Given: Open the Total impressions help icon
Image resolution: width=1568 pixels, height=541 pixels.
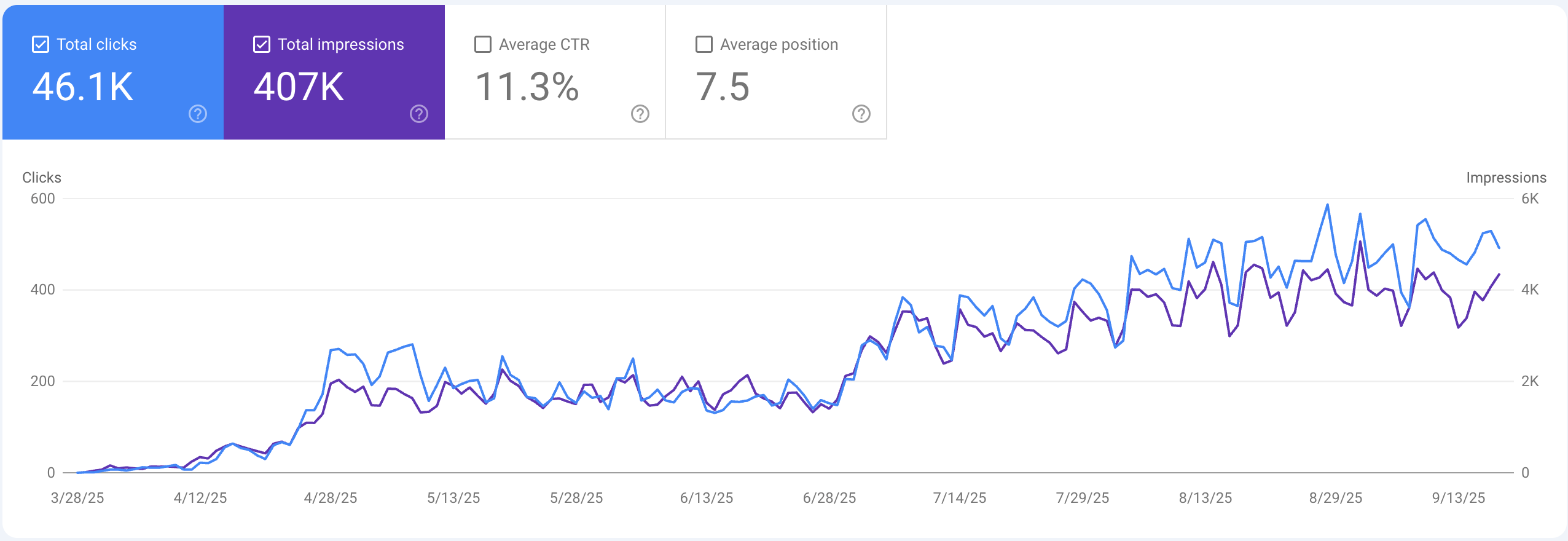Looking at the screenshot, I should point(419,114).
